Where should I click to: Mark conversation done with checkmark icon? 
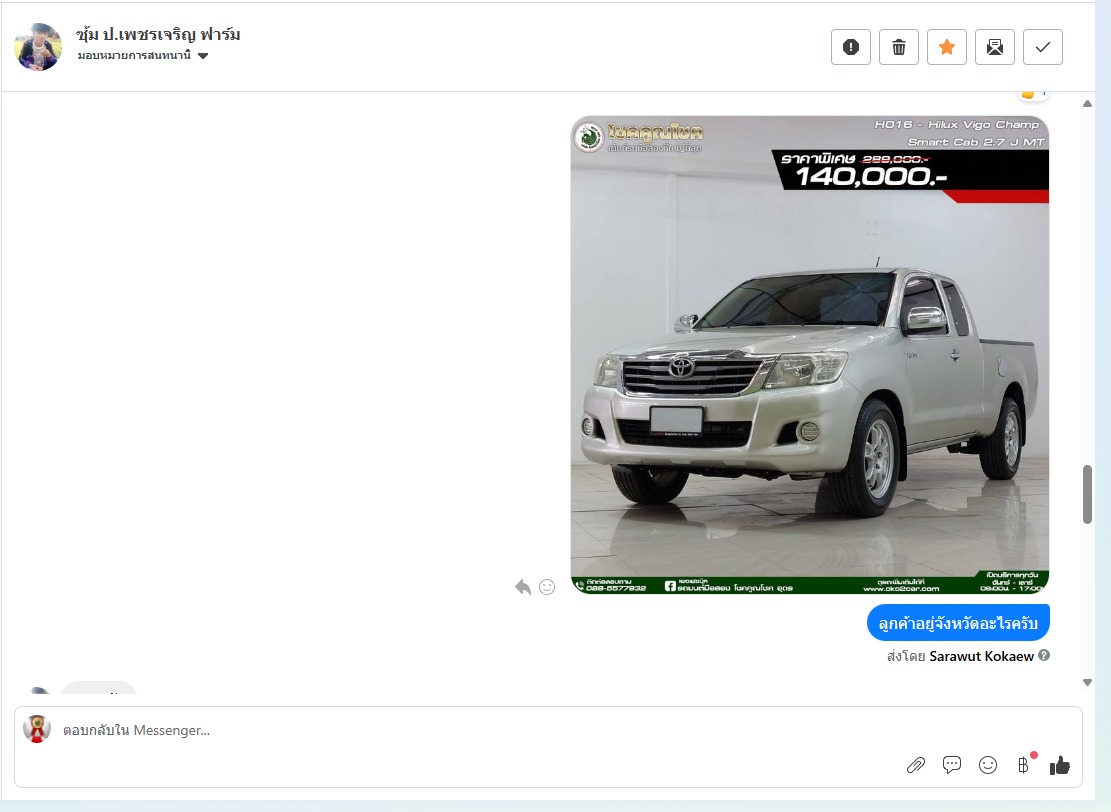click(x=1043, y=47)
